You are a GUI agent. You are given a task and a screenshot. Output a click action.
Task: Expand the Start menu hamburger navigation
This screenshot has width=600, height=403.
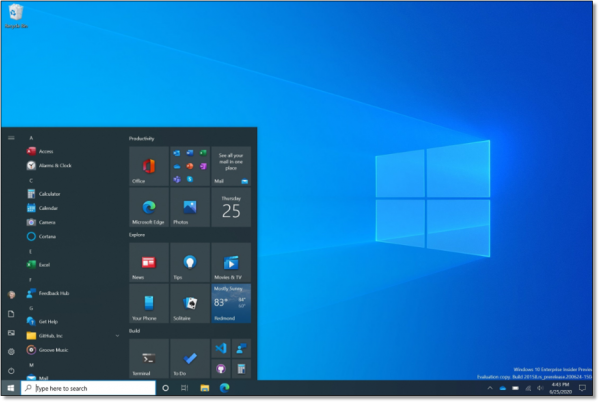pyautogui.click(x=11, y=137)
